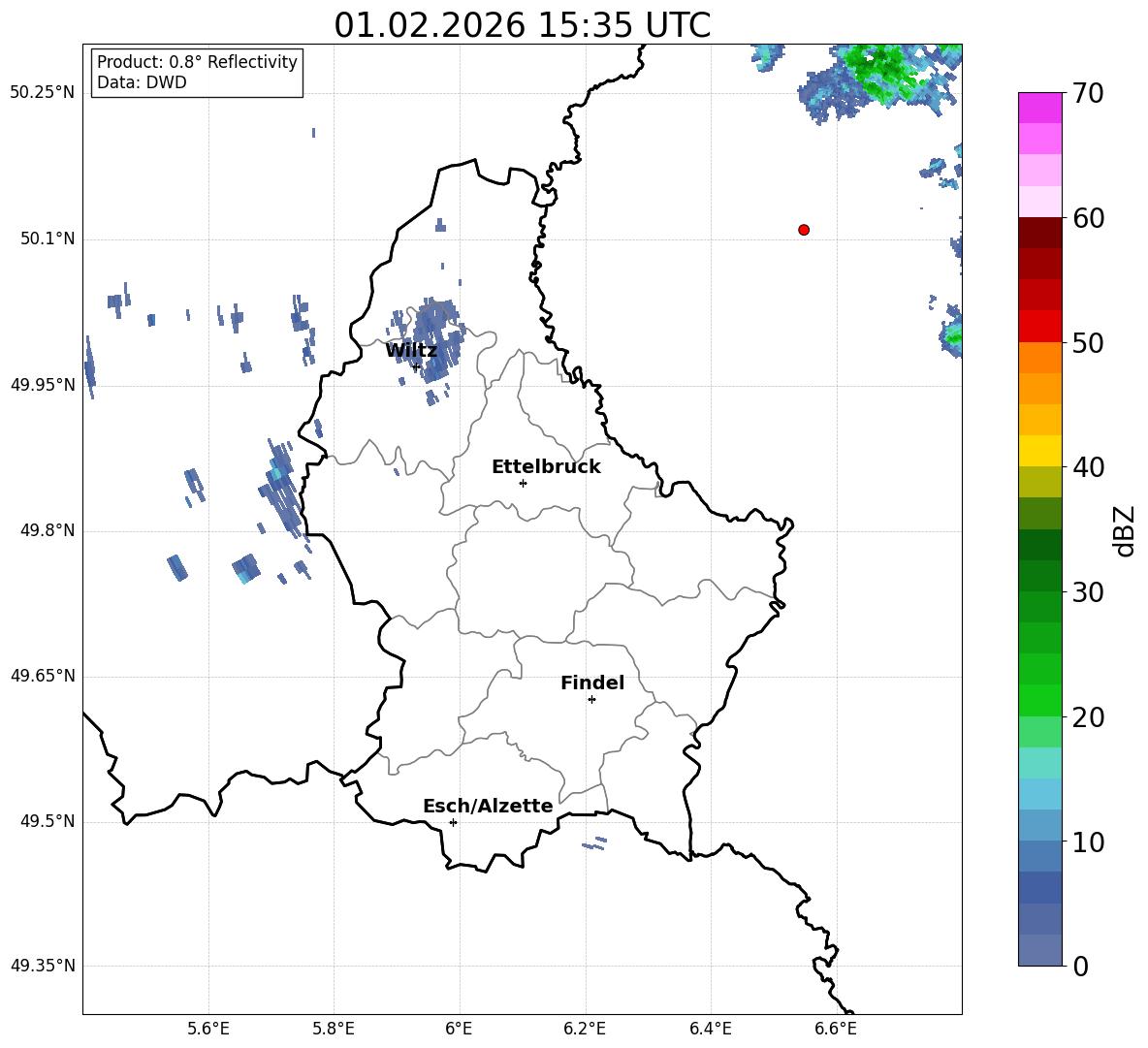Click the 49.8°N latitude label
This screenshot has width=1148, height=1048.
point(48,530)
